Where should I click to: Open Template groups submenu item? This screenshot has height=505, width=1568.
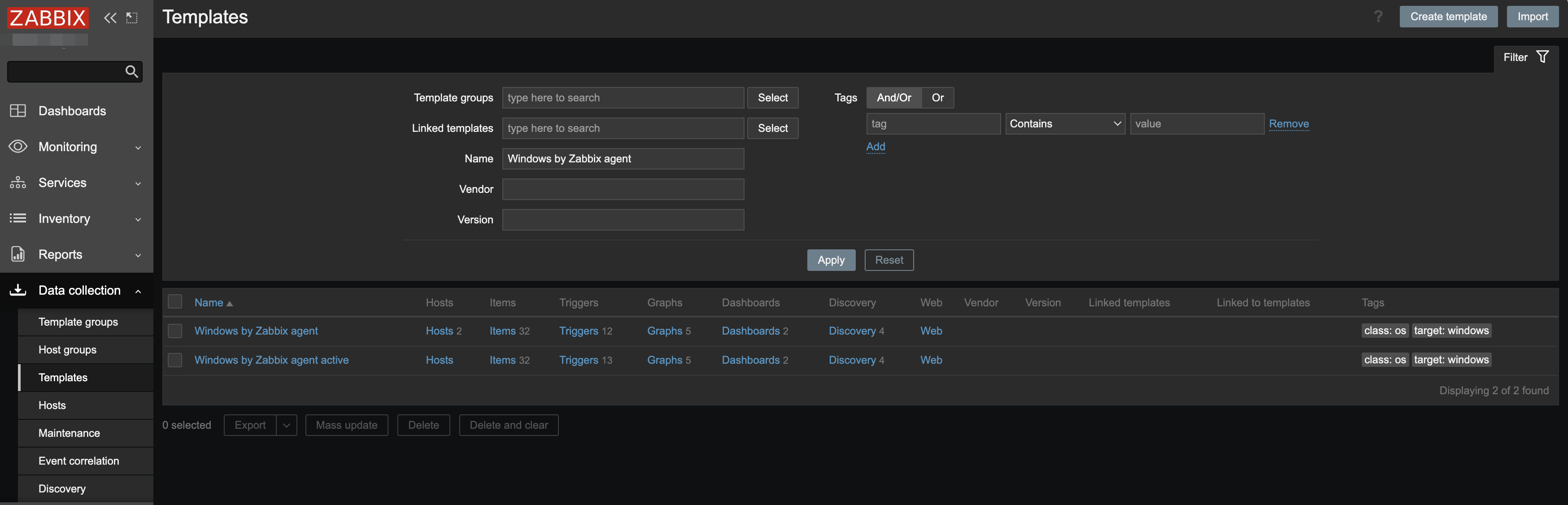click(x=85, y=322)
